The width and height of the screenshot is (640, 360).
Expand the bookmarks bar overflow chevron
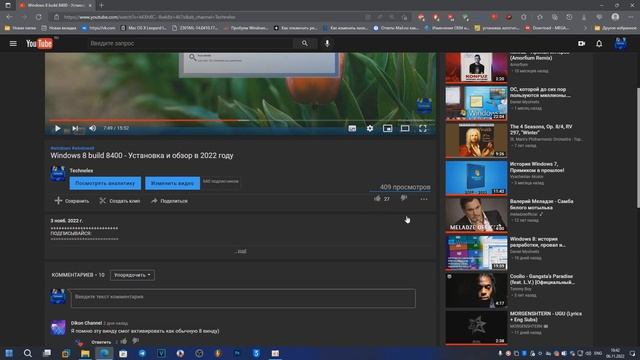point(586,28)
